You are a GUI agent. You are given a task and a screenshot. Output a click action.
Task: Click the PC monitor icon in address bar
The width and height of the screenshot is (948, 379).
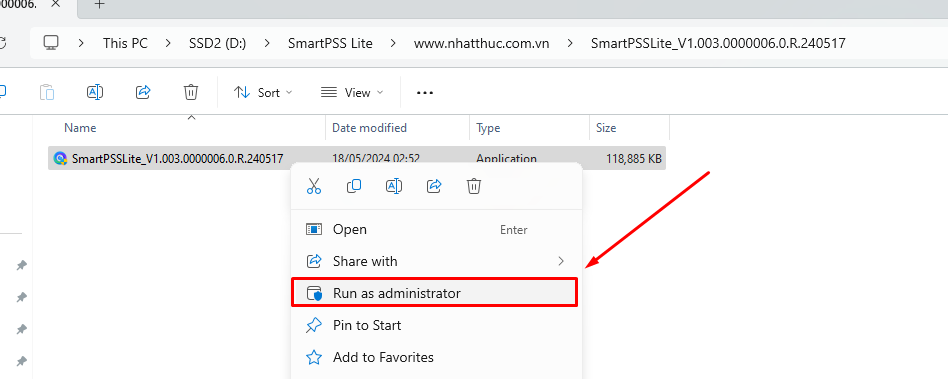tap(51, 43)
